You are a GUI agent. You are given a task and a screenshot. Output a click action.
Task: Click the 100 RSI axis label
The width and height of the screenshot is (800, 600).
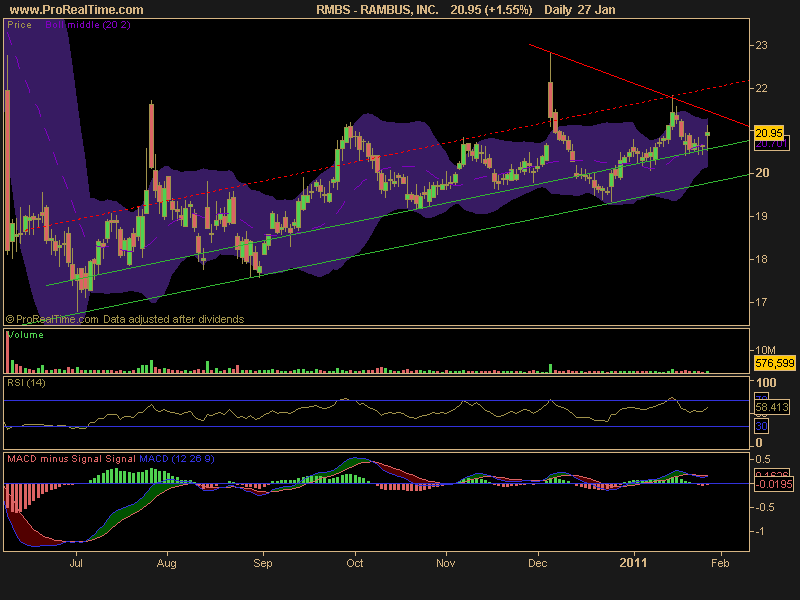(766, 383)
